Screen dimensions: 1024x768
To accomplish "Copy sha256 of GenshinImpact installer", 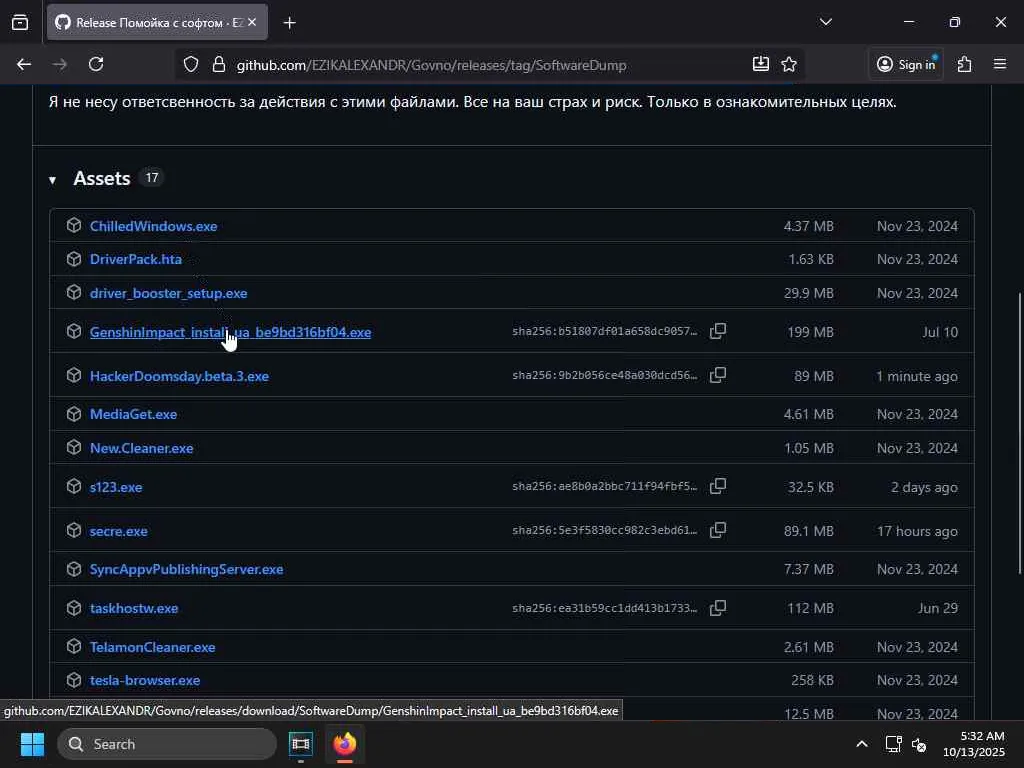I will (x=718, y=331).
